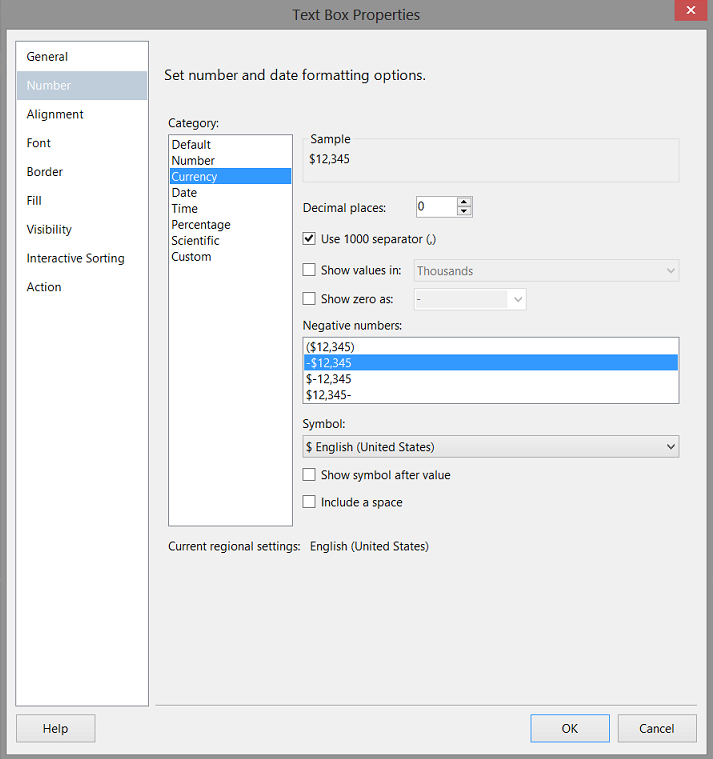This screenshot has width=713, height=759.
Task: Expand the Thousands values dropdown
Action: [670, 270]
